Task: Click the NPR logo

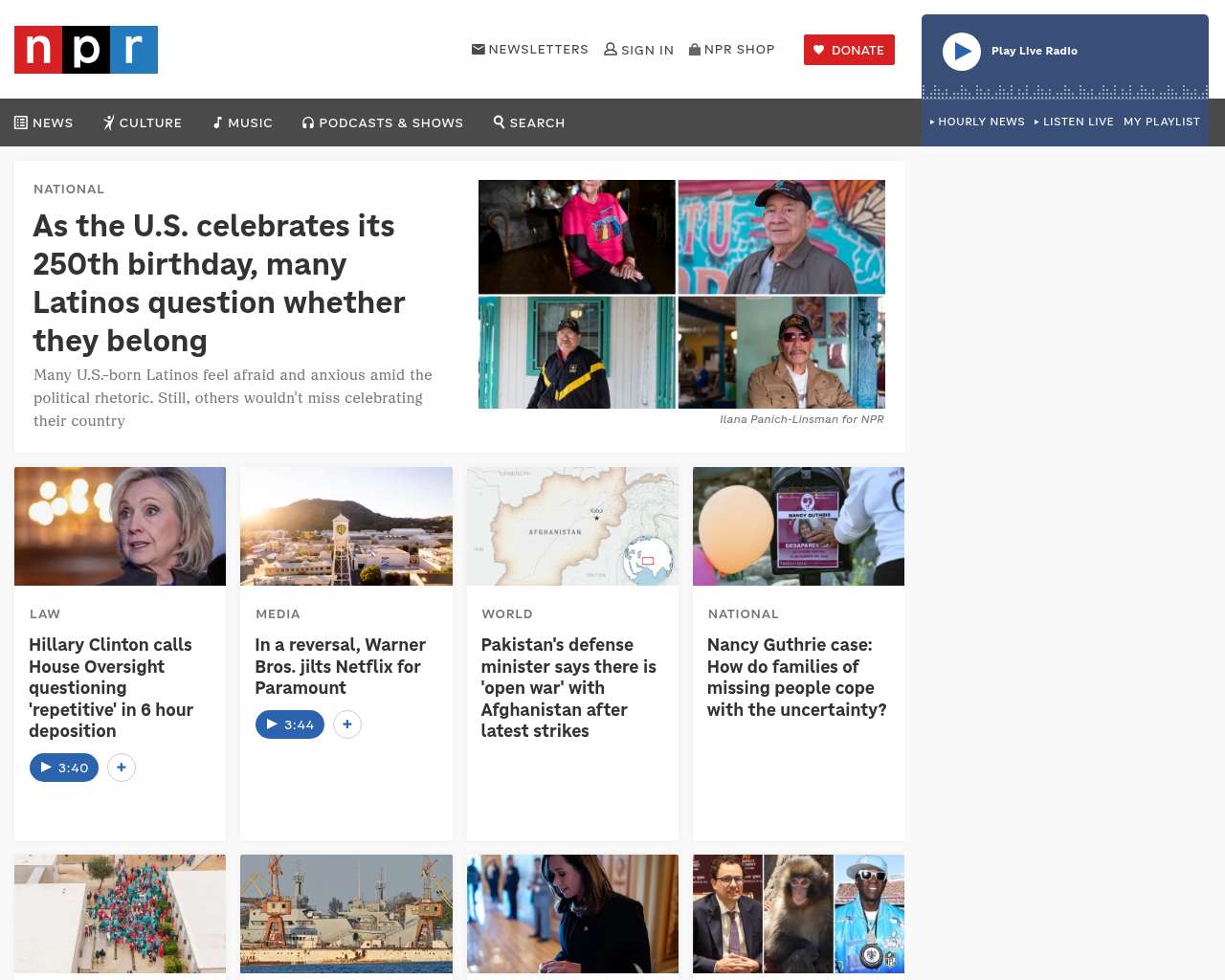Action: coord(86,50)
